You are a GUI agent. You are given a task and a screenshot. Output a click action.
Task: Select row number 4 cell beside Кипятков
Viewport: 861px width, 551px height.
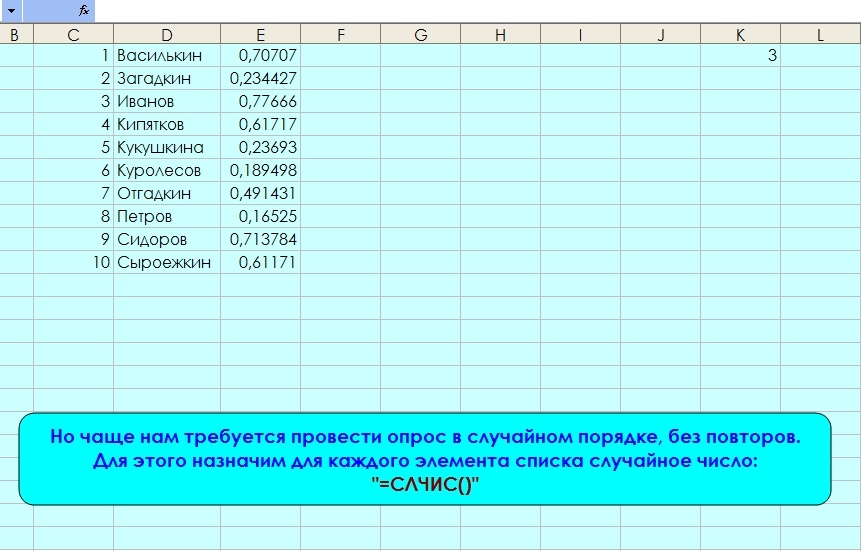74,125
